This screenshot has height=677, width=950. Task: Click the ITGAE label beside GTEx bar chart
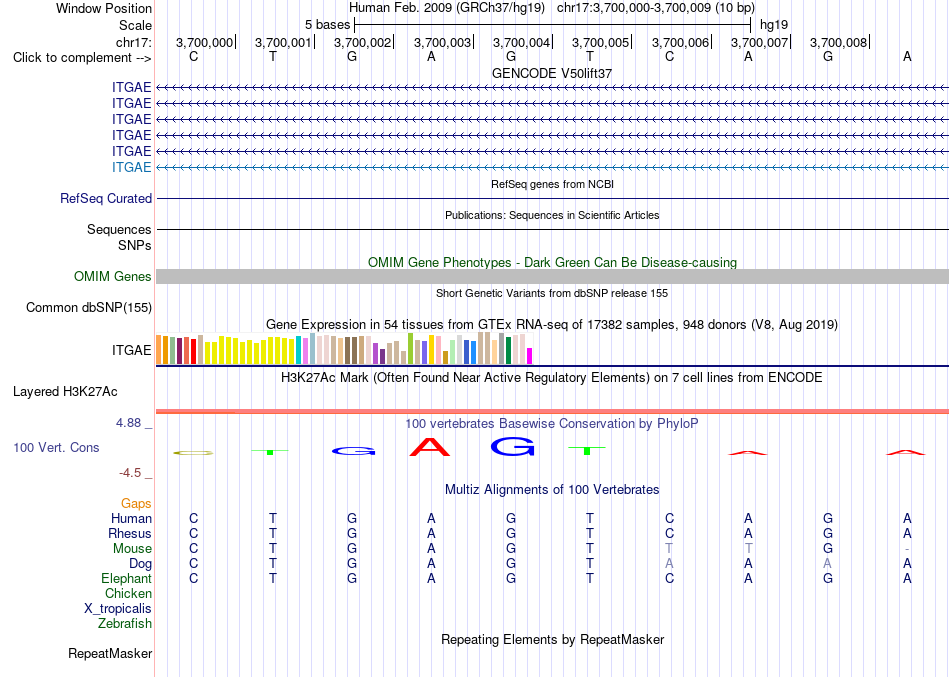pyautogui.click(x=131, y=350)
